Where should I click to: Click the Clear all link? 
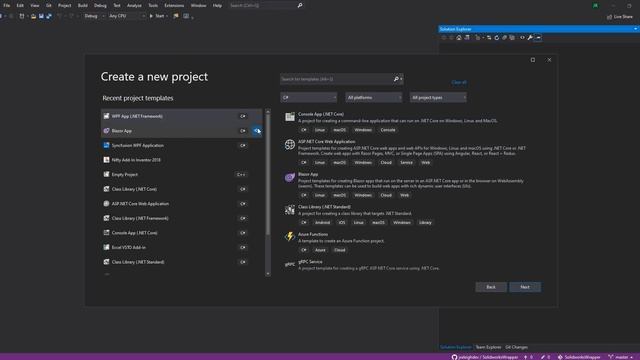pyautogui.click(x=459, y=82)
